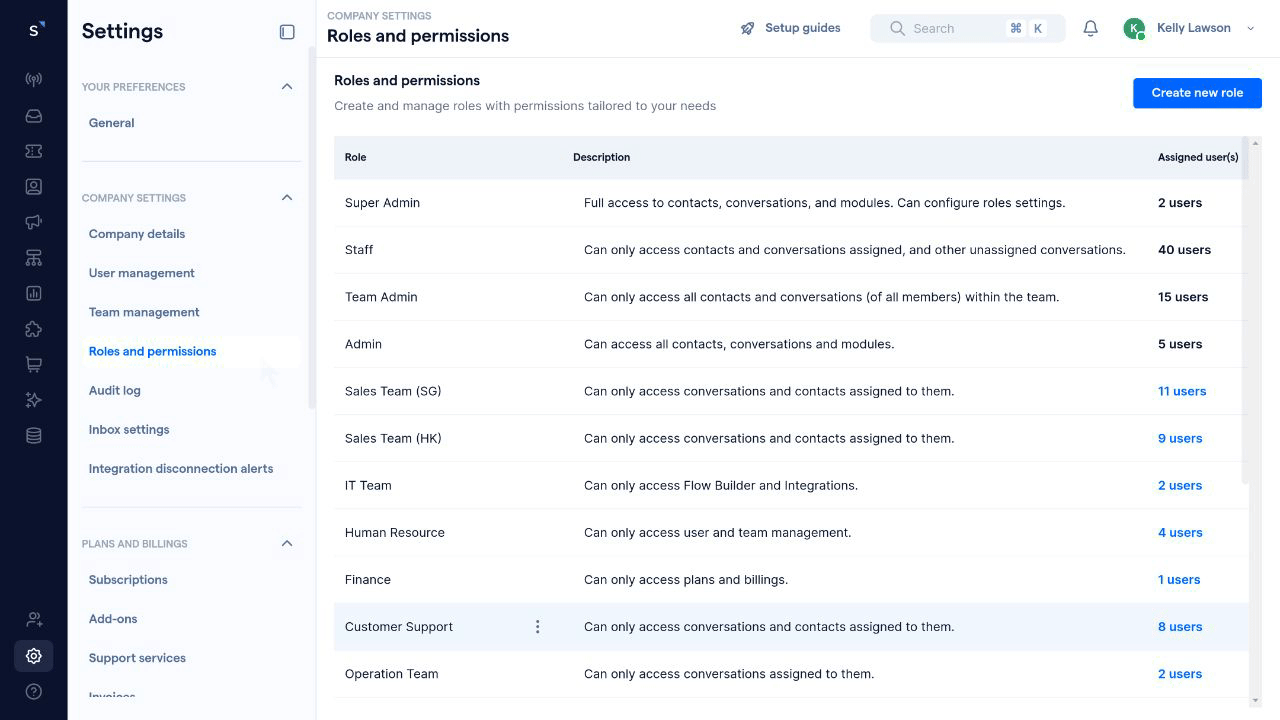Expand options menu for Customer Support role
The height and width of the screenshot is (720, 1280).
[x=538, y=626]
